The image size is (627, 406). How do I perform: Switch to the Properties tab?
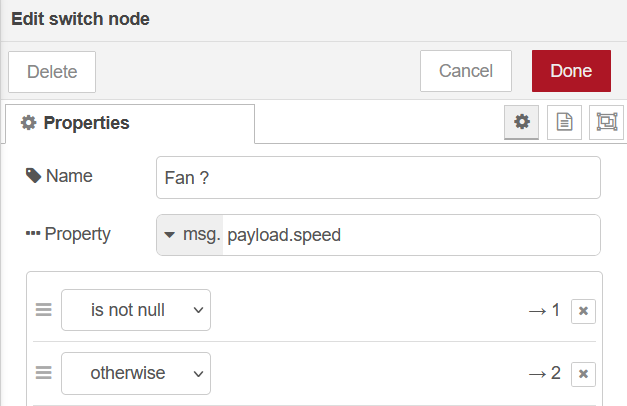[76, 123]
